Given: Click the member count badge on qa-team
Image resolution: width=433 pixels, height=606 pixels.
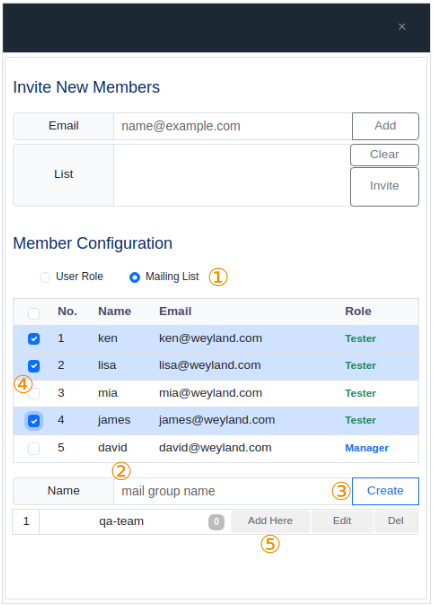Looking at the screenshot, I should [x=216, y=522].
